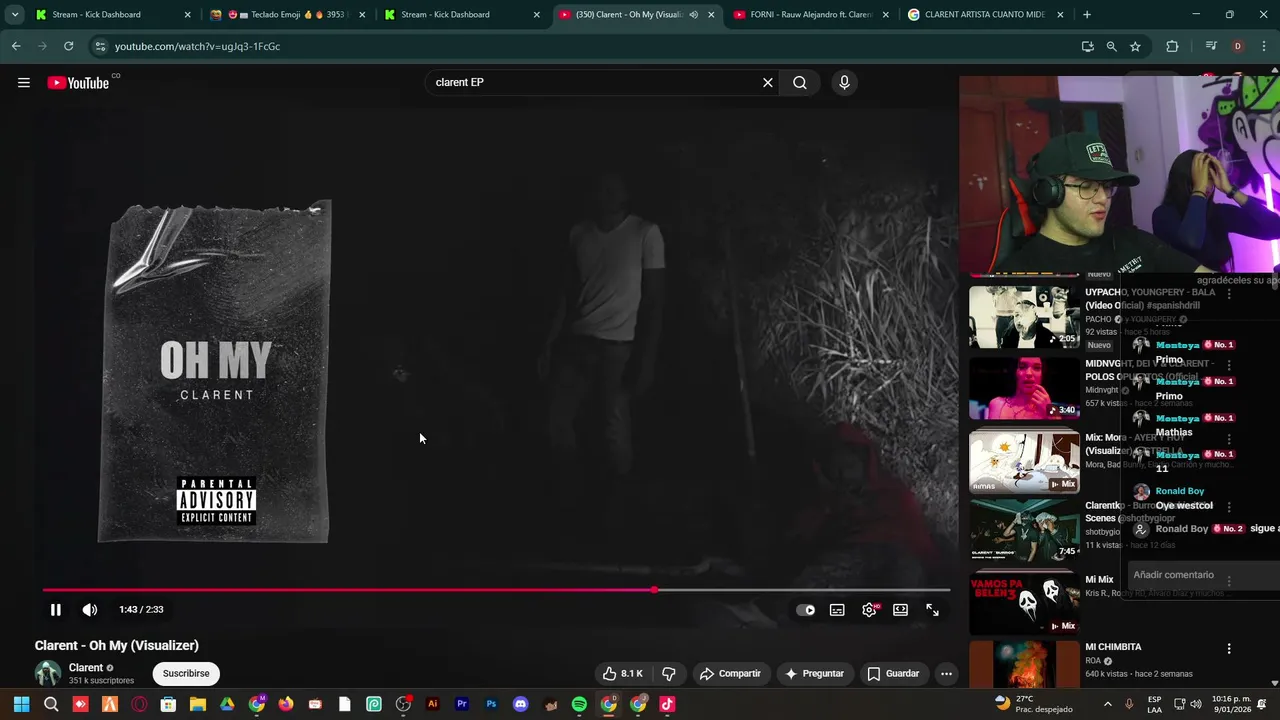Bookmark this page with the star

point(1135,46)
